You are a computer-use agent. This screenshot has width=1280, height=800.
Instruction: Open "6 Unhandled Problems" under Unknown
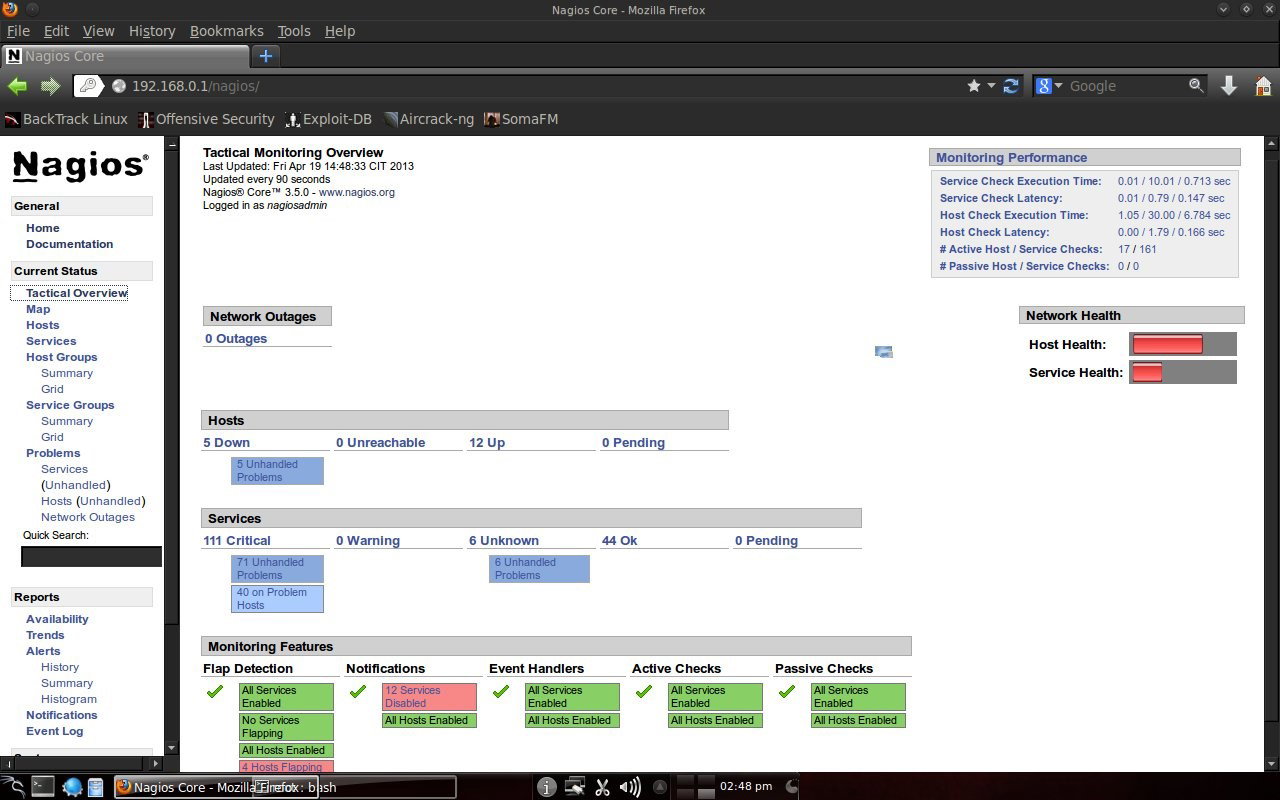539,569
